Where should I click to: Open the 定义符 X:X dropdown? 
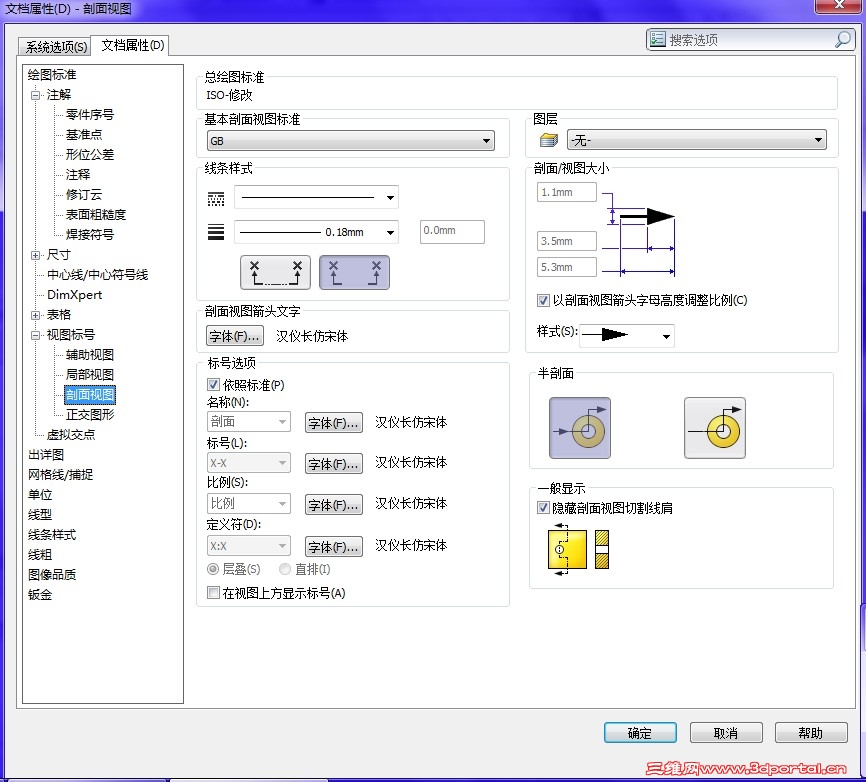(x=249, y=546)
